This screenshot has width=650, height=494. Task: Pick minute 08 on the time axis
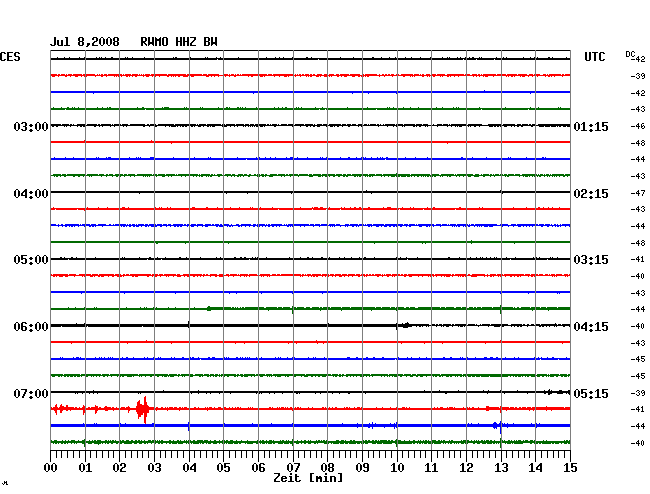pos(327,468)
